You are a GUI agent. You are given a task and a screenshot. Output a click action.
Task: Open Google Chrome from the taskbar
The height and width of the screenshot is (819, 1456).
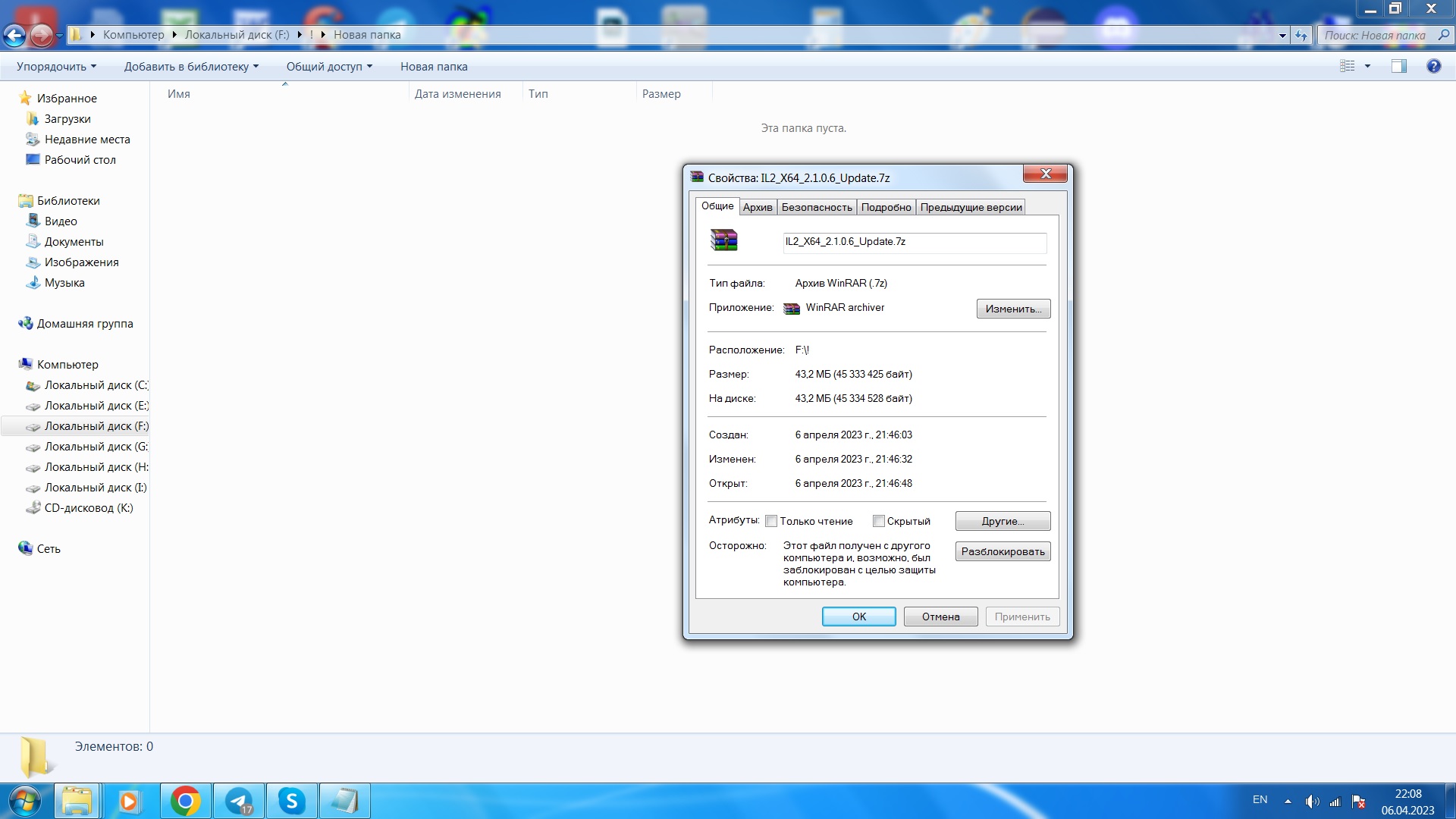pos(185,801)
